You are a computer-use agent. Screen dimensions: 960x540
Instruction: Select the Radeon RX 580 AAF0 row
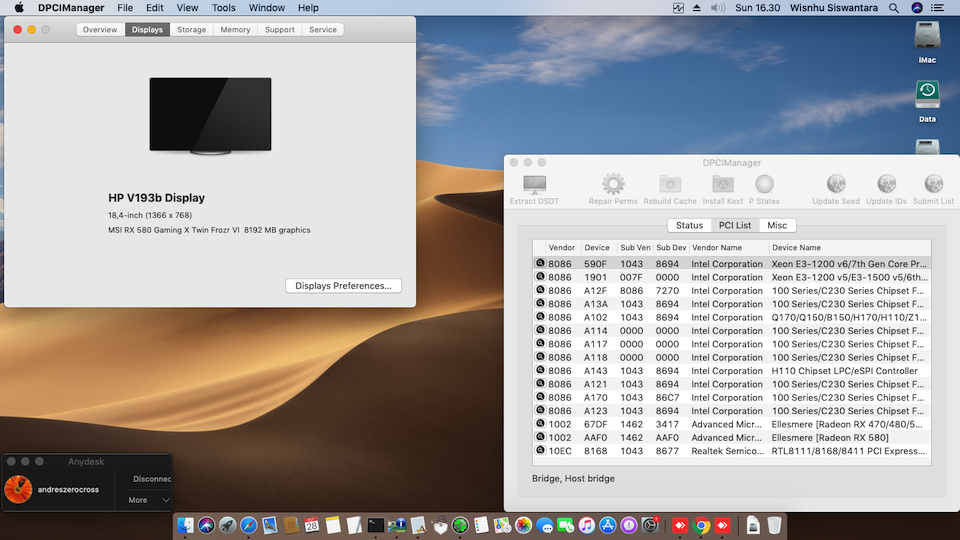click(730, 438)
